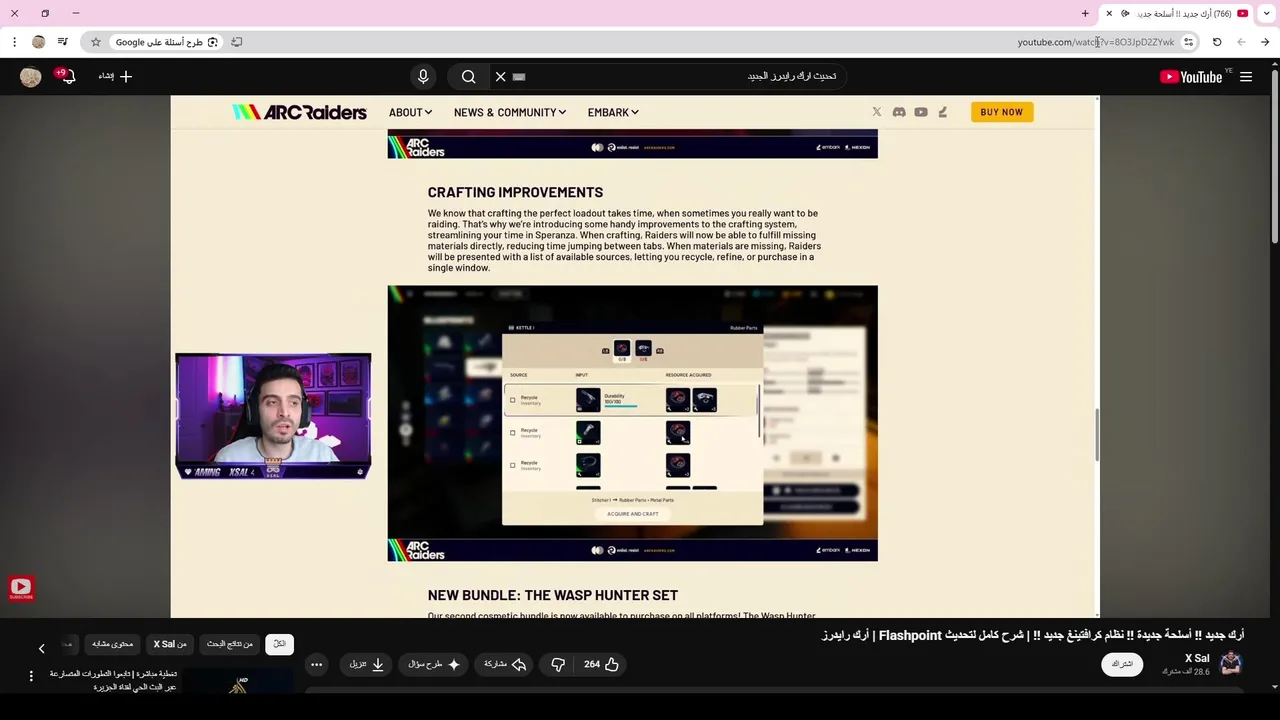Viewport: 1280px width, 720px height.
Task: Close the YouTube browser tab
Action: (1109, 13)
